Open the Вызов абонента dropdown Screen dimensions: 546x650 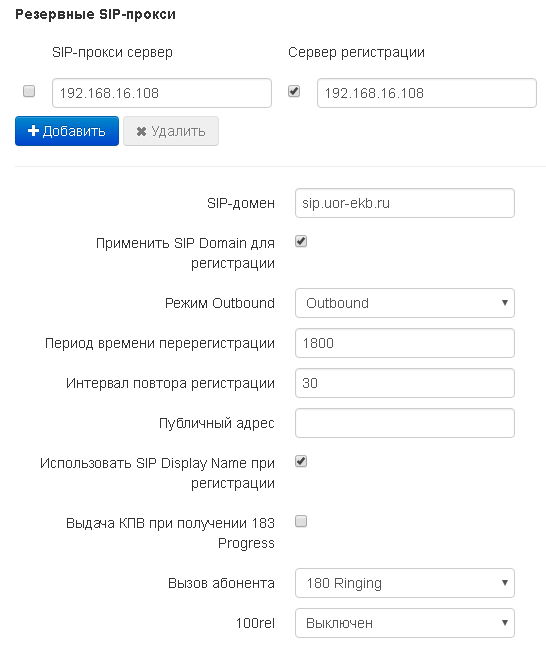(x=405, y=583)
